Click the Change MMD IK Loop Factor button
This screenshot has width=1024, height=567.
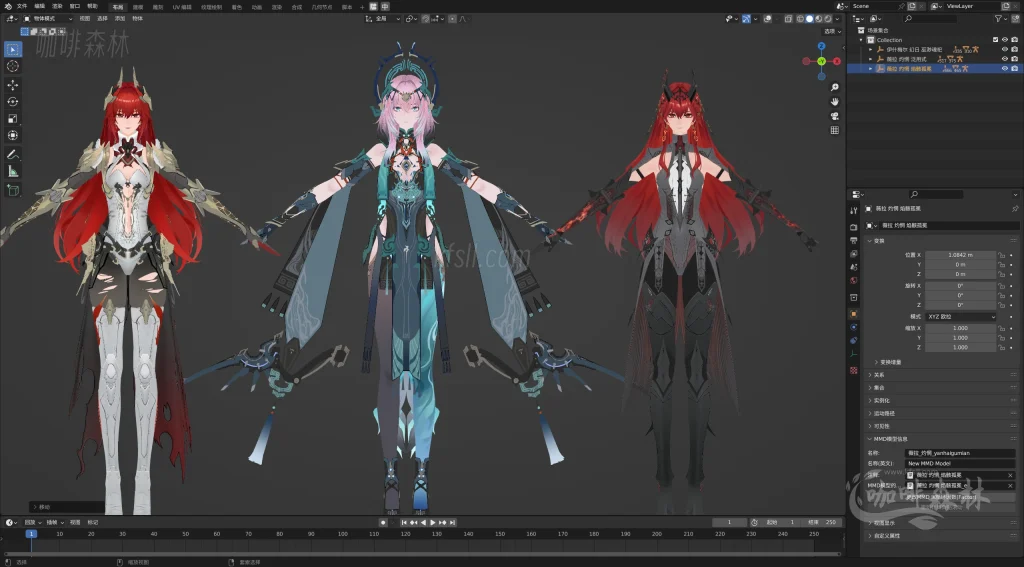pyautogui.click(x=942, y=497)
